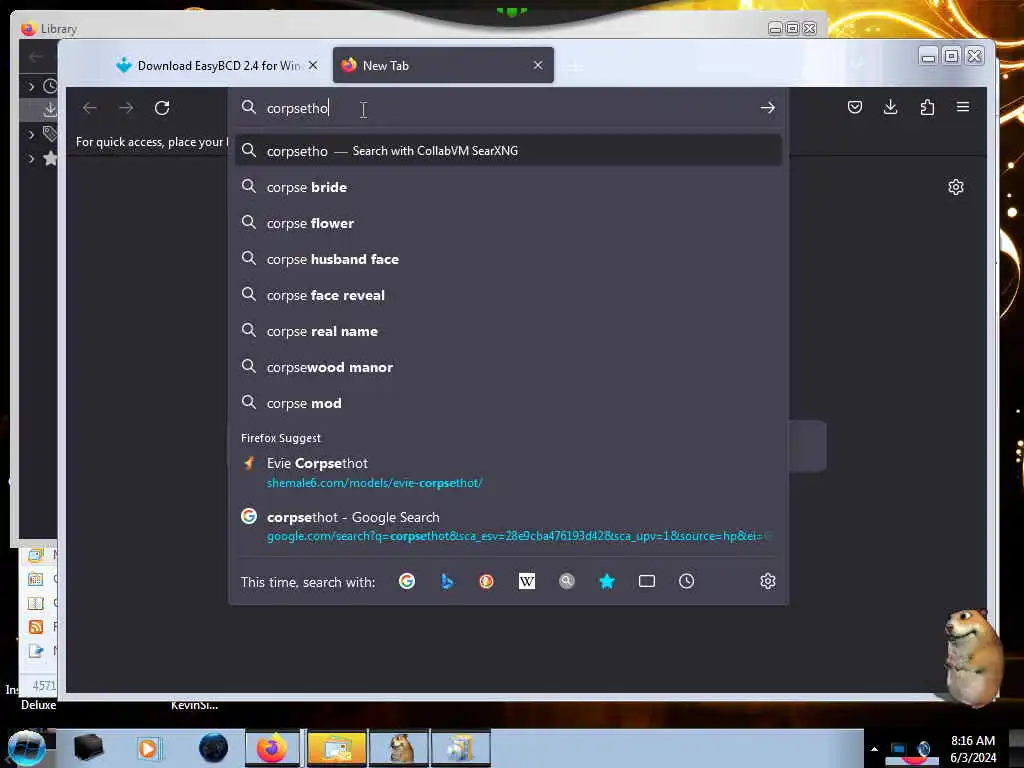Open new tab page settings gear

click(x=955, y=187)
